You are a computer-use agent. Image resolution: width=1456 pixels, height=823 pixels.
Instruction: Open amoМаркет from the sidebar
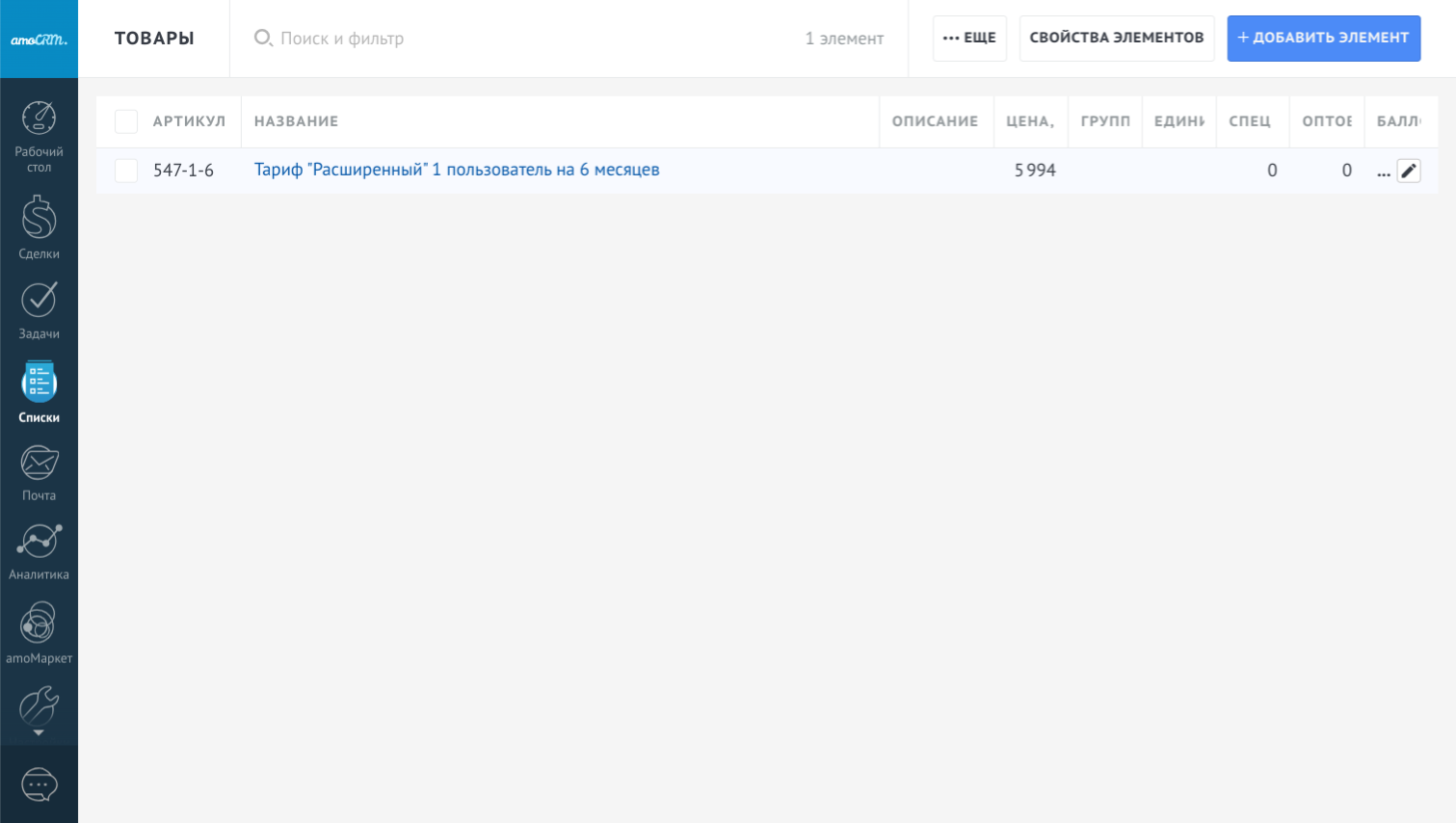tap(39, 624)
